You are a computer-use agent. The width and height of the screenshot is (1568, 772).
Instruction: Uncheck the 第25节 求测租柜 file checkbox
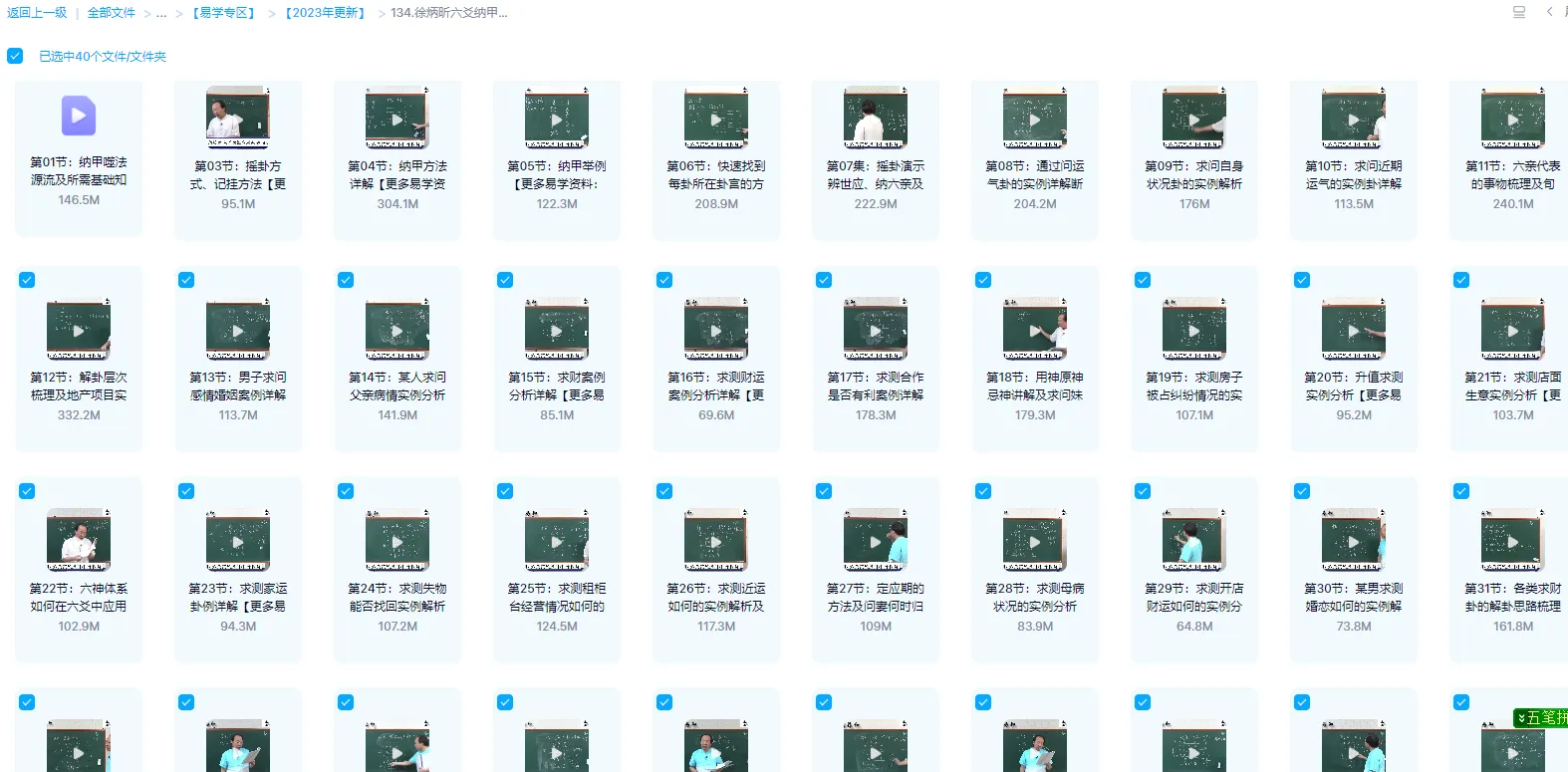pos(505,491)
